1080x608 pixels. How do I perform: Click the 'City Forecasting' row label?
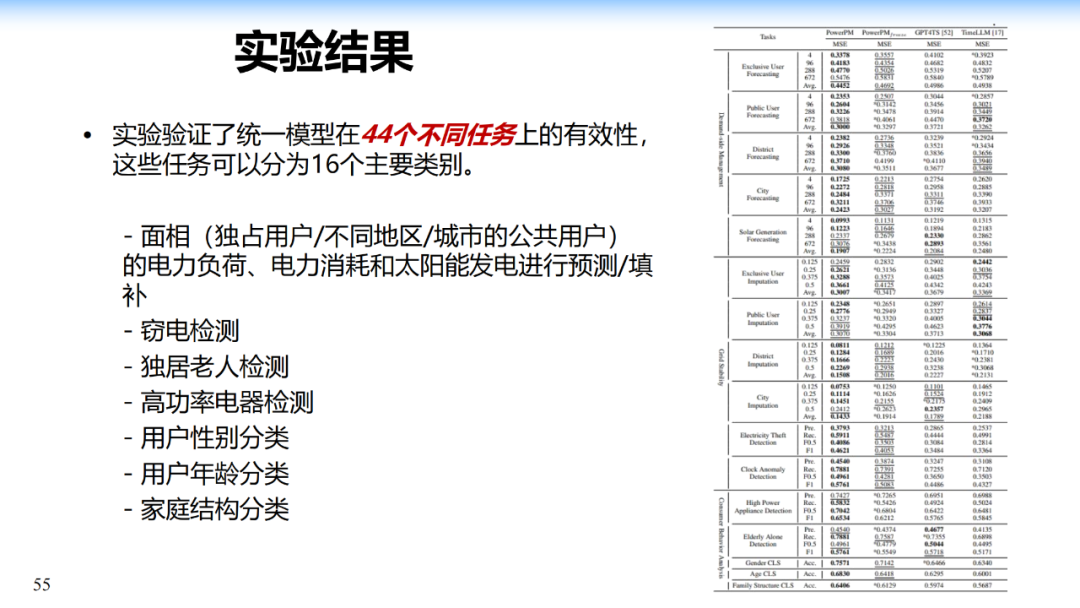coord(762,194)
